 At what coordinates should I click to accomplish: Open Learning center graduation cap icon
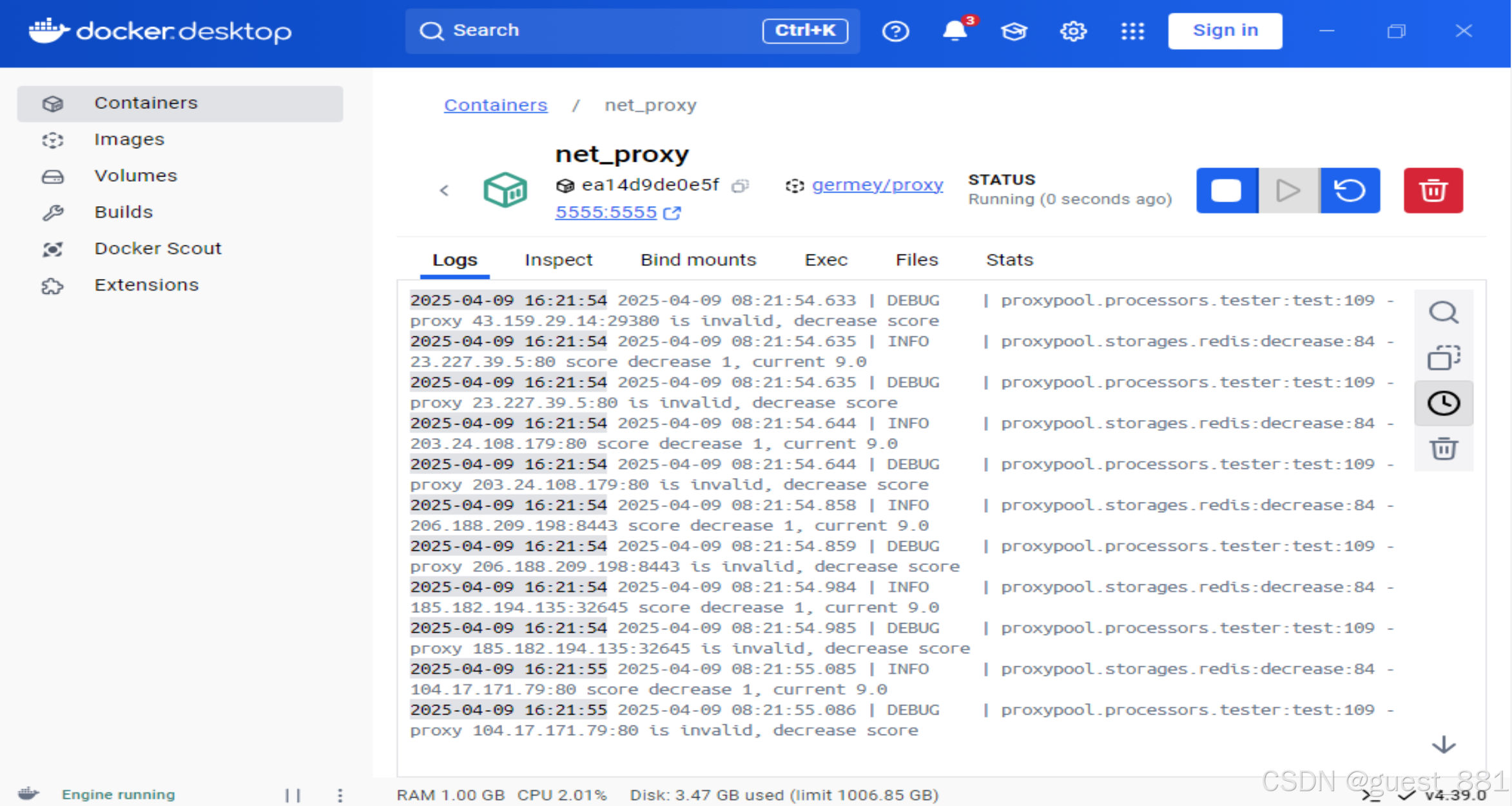pyautogui.click(x=1014, y=31)
